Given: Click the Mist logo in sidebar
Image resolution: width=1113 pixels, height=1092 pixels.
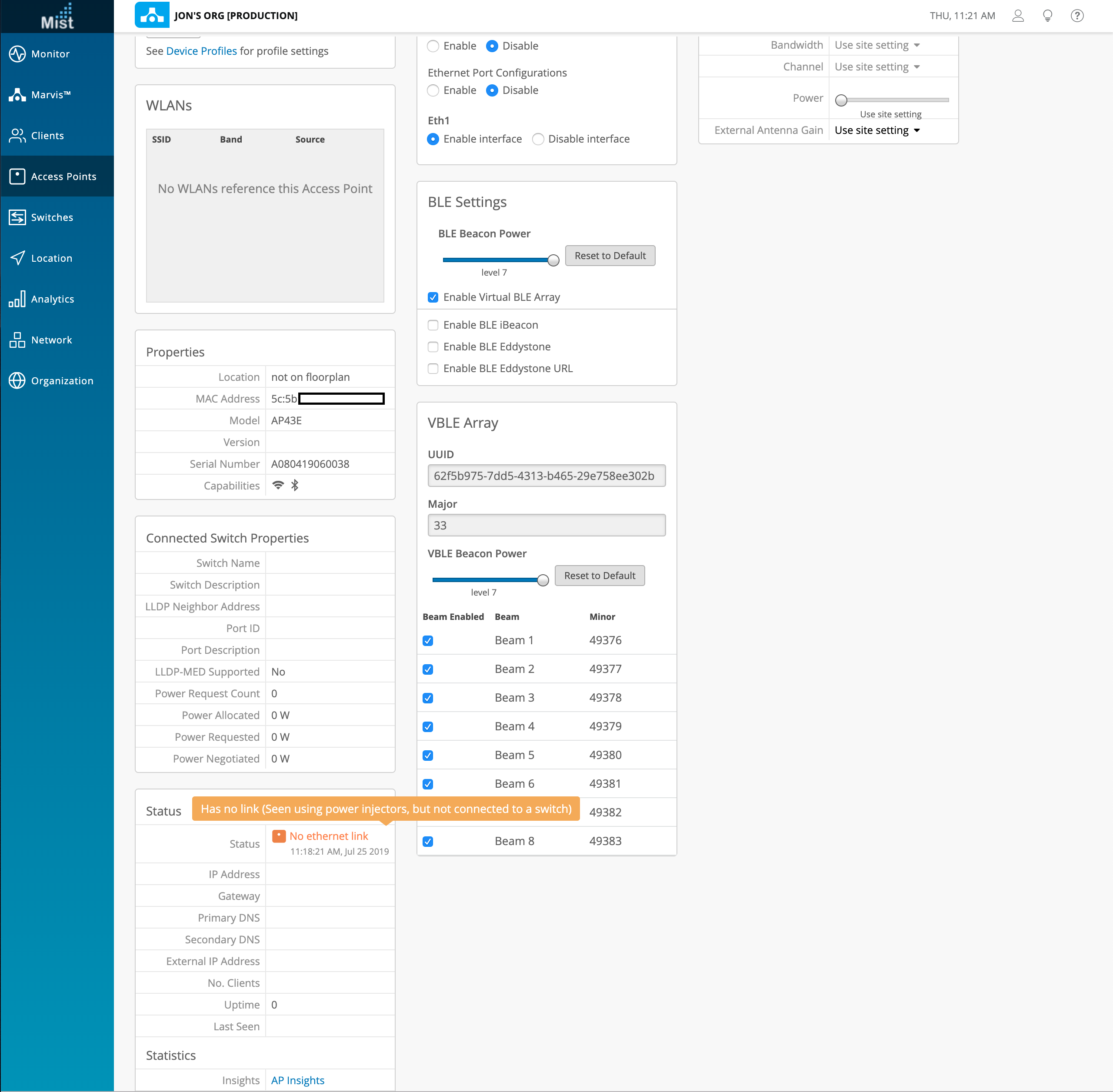Looking at the screenshot, I should coord(57,17).
